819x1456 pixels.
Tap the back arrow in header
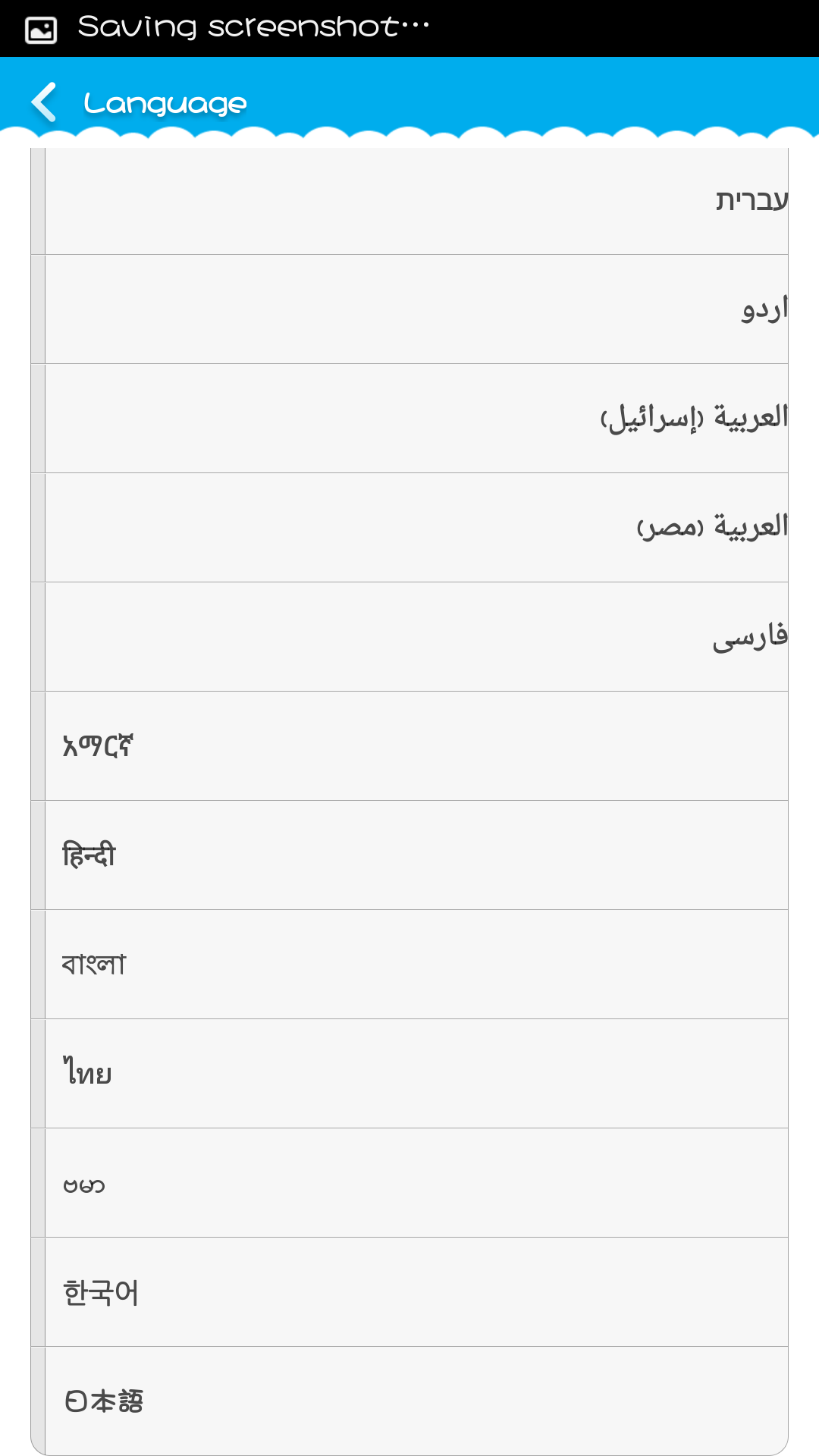44,102
